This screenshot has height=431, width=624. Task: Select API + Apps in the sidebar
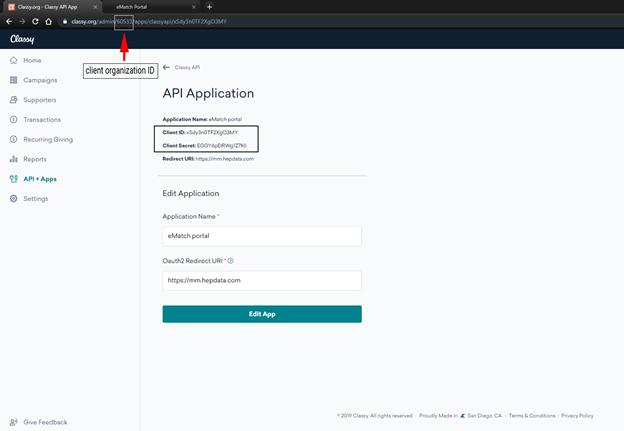(40, 179)
